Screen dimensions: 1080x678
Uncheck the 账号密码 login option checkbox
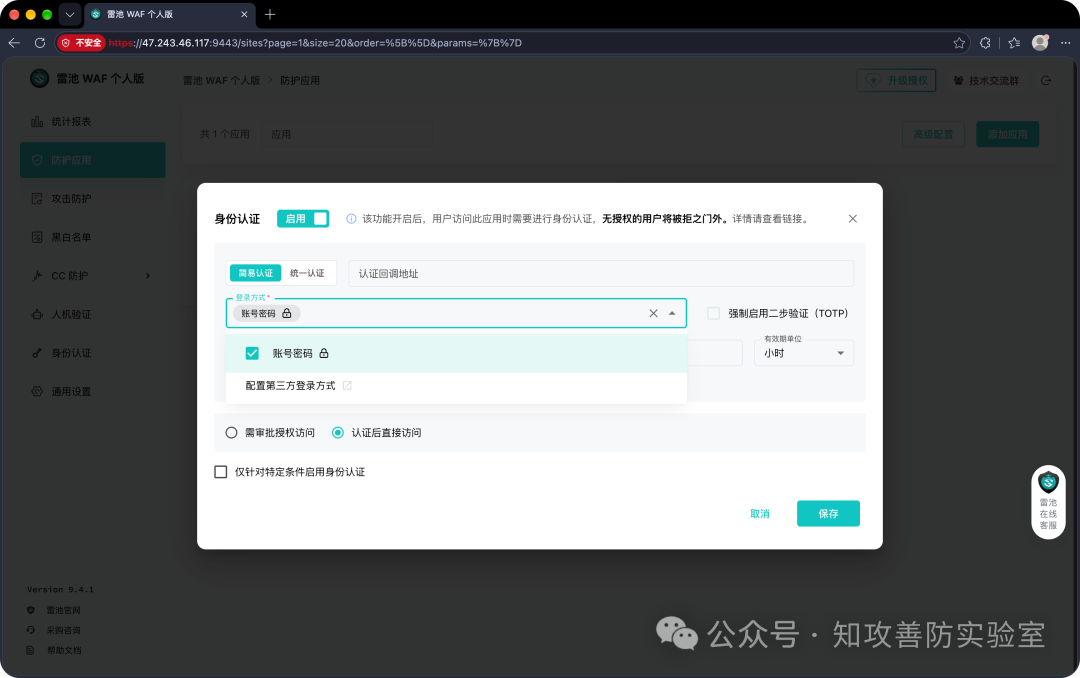pos(252,353)
